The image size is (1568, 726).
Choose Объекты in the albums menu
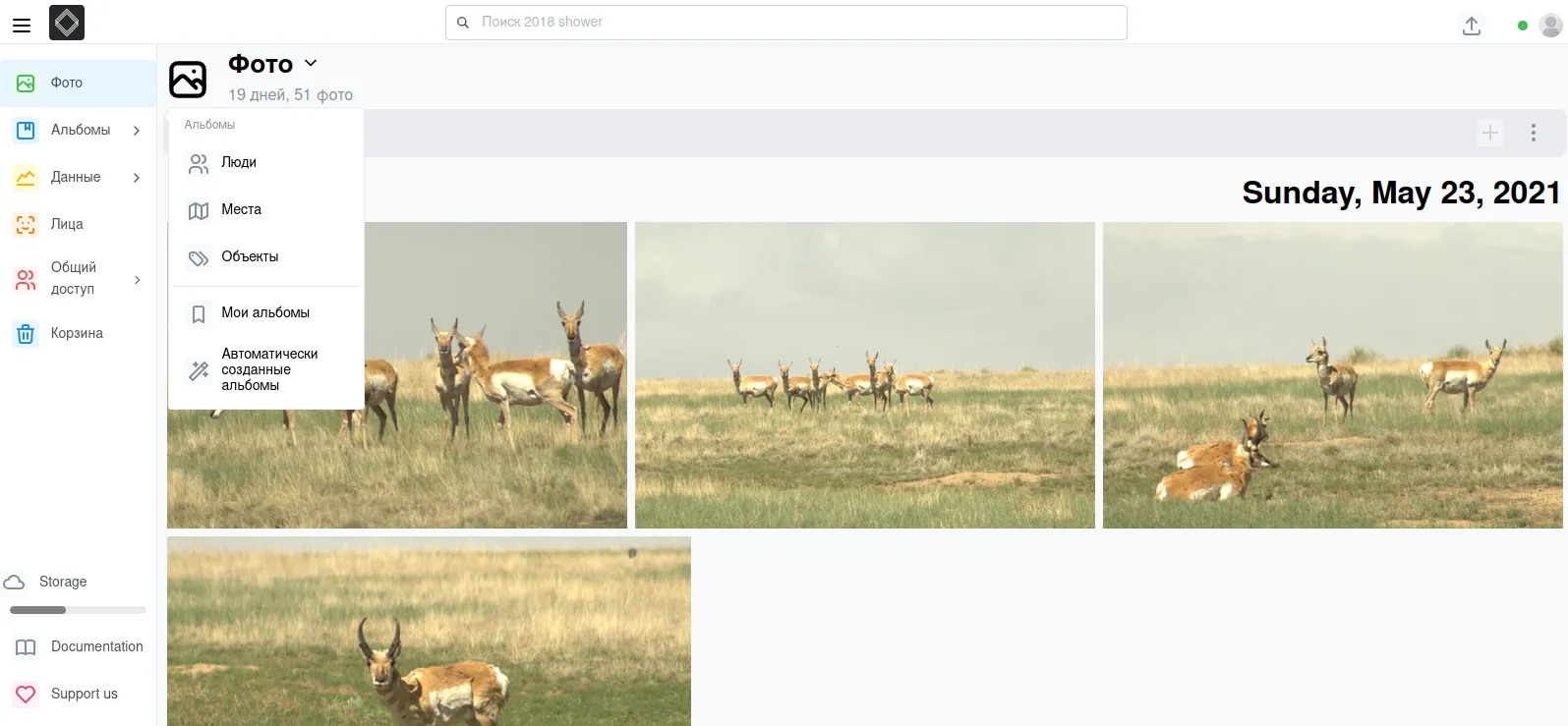tap(250, 257)
